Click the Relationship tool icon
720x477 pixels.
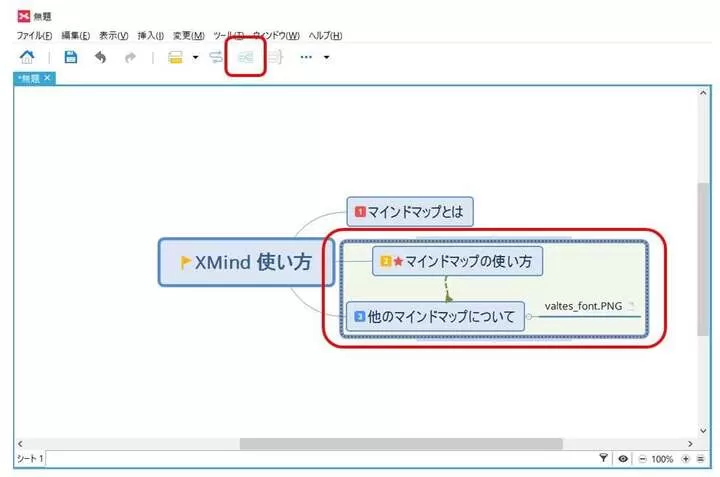pos(215,58)
